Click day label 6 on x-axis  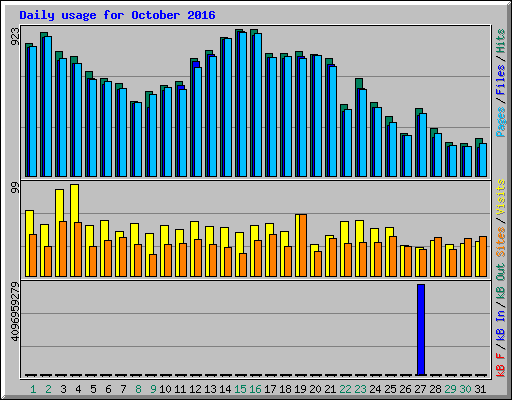click(108, 389)
